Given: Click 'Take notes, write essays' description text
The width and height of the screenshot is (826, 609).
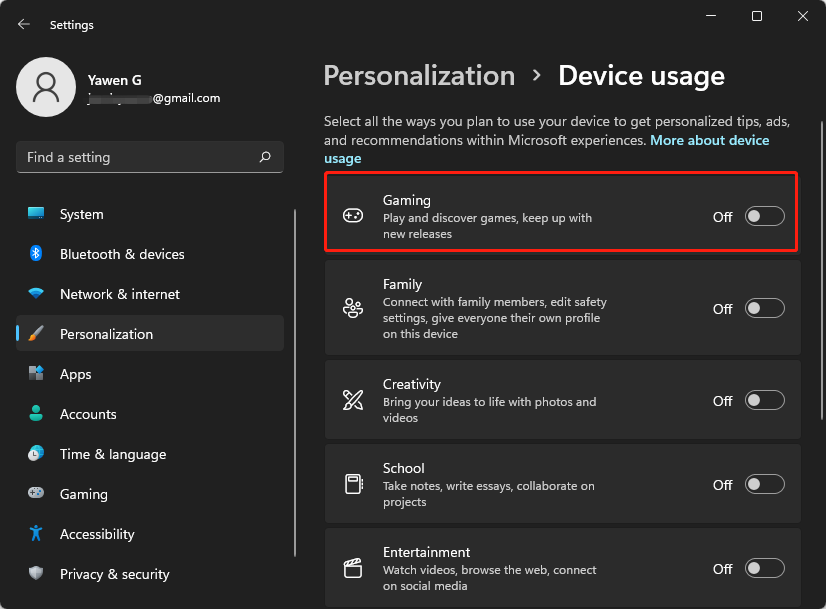Looking at the screenshot, I should click(489, 494).
